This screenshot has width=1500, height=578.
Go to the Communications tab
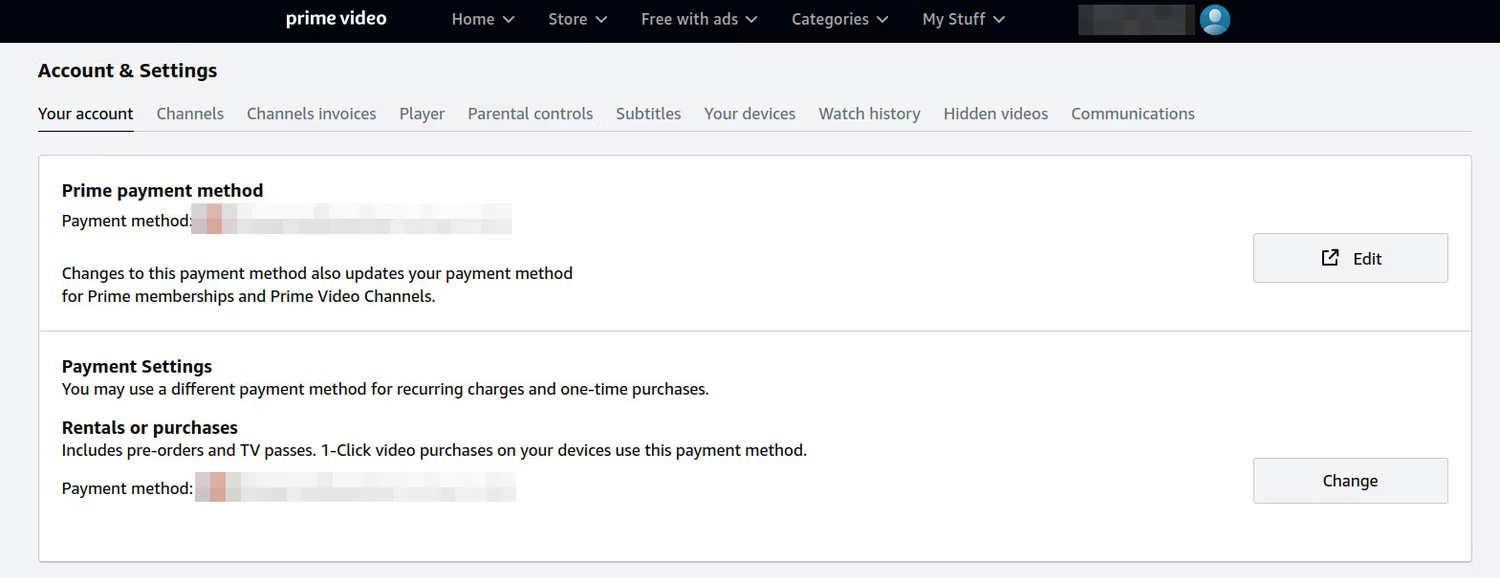point(1133,114)
